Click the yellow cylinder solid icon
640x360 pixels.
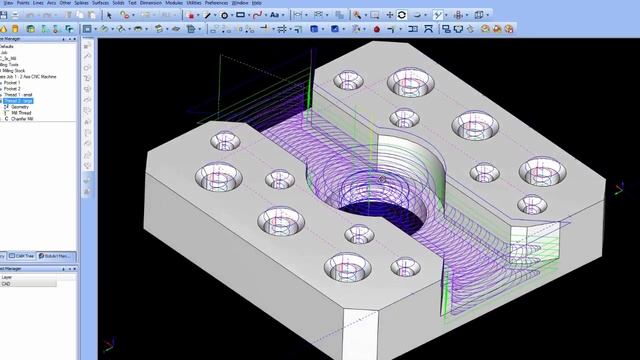point(15,29)
